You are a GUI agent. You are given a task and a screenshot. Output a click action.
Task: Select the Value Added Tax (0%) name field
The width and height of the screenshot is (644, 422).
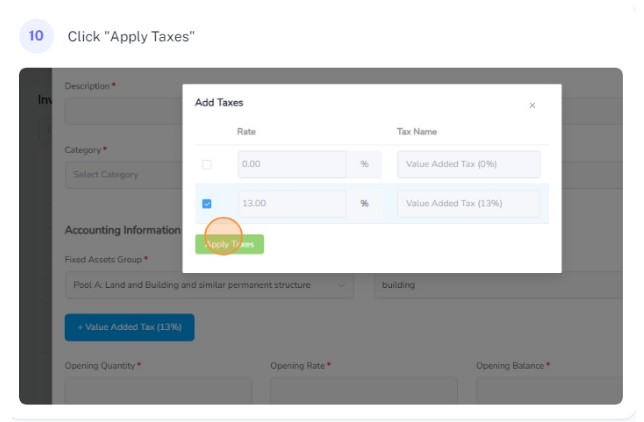click(x=469, y=164)
